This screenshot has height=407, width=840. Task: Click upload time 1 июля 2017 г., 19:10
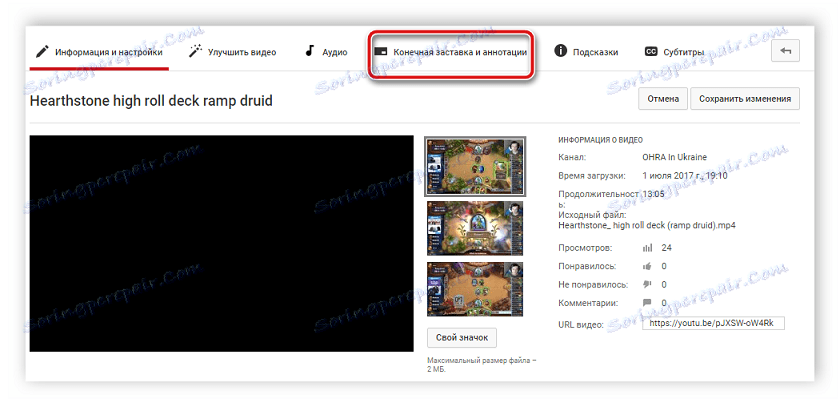(x=685, y=176)
